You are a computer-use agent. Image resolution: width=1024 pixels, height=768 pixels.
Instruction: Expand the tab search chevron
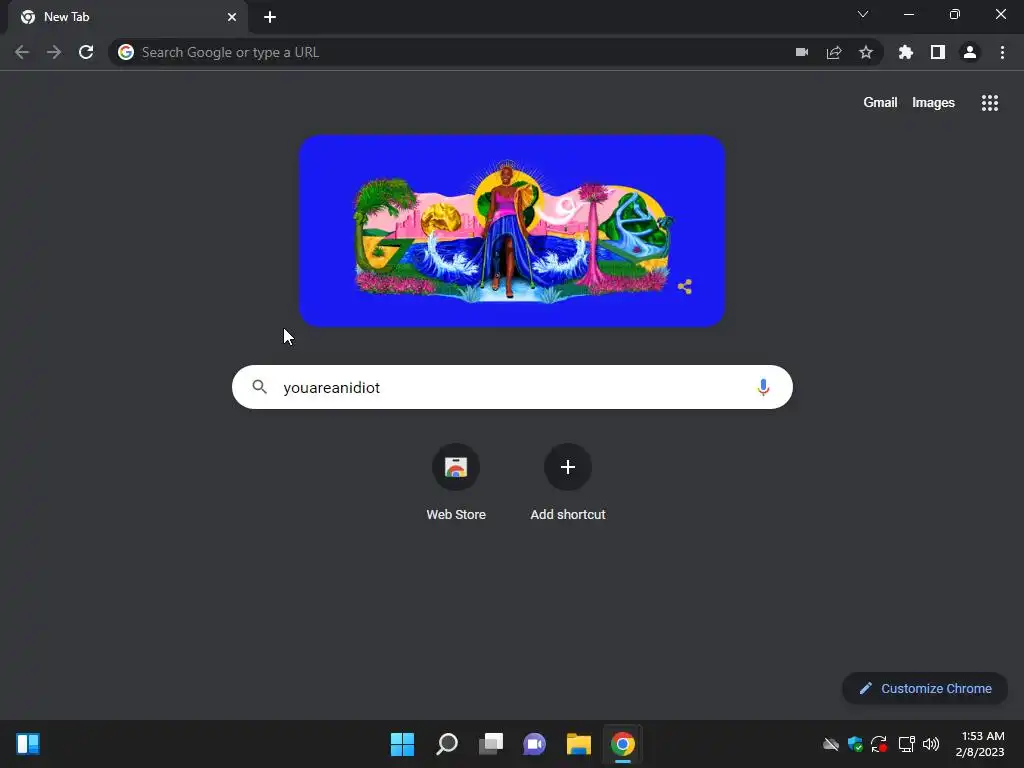coord(863,14)
